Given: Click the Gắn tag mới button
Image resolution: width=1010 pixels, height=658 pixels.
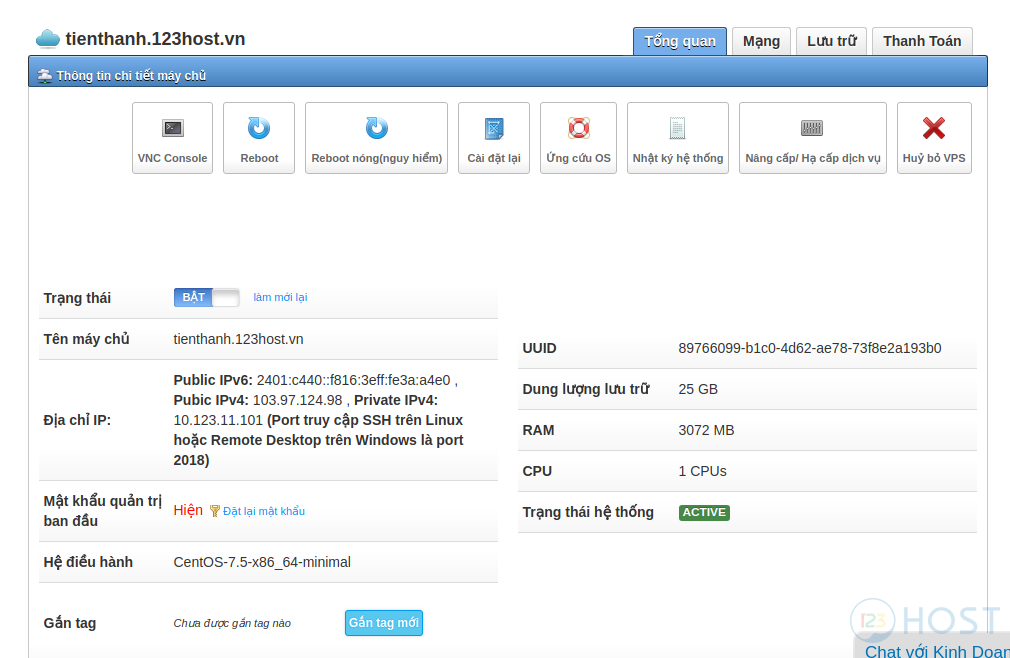Looking at the screenshot, I should point(384,623).
